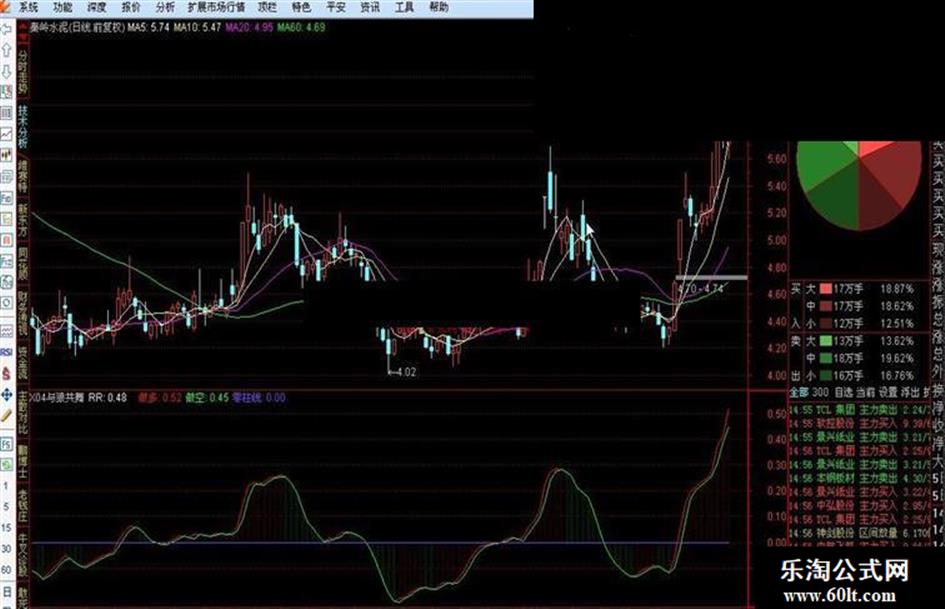The height and width of the screenshot is (609, 945).
Task: Select the 技术分析 vertical tab
Action: pyautogui.click(x=23, y=127)
